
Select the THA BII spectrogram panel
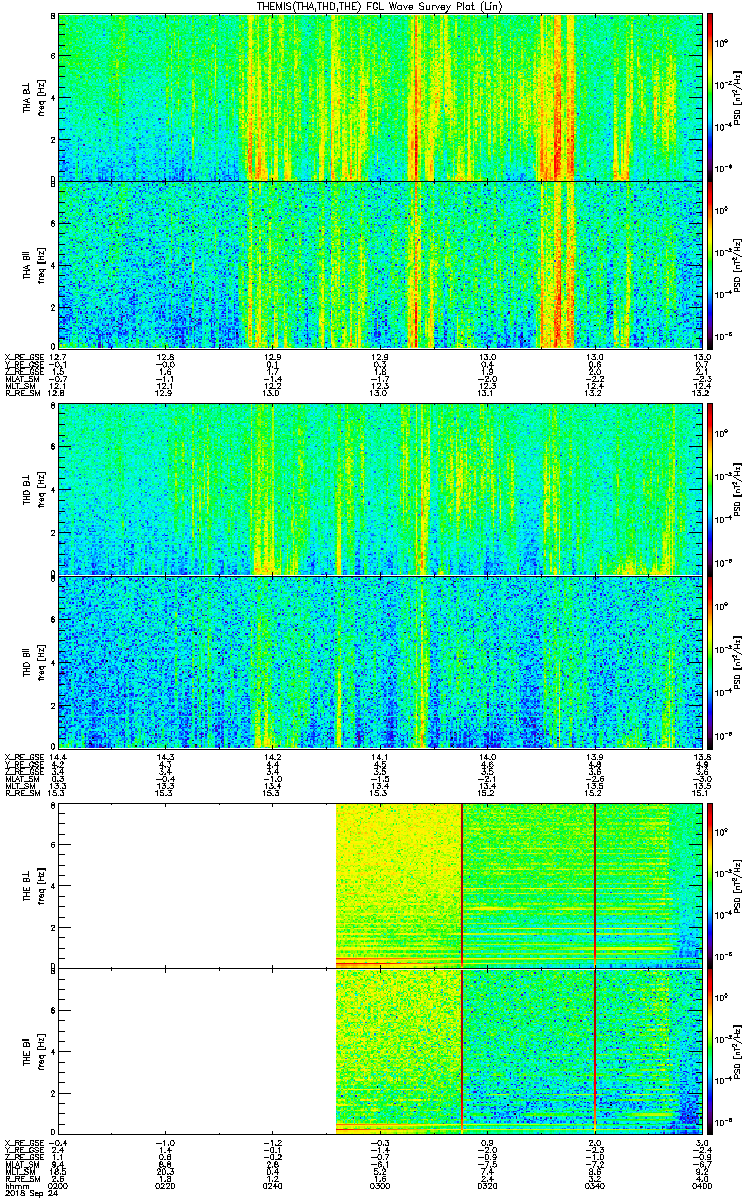point(379,264)
